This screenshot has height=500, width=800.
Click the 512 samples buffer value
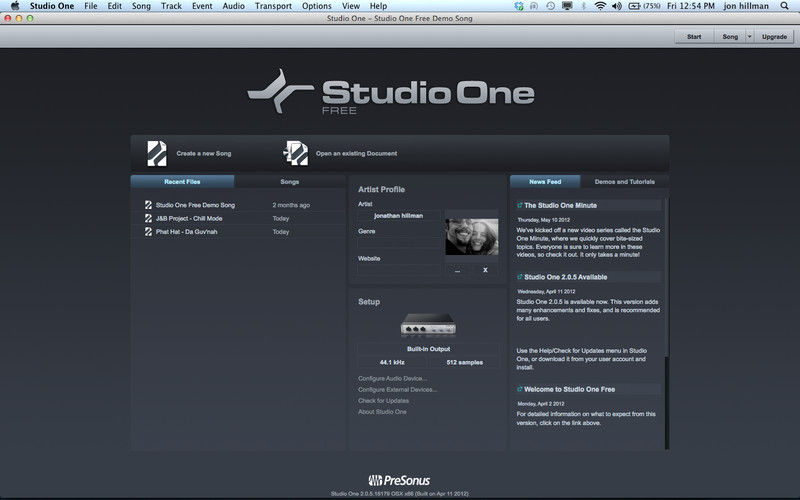(464, 362)
